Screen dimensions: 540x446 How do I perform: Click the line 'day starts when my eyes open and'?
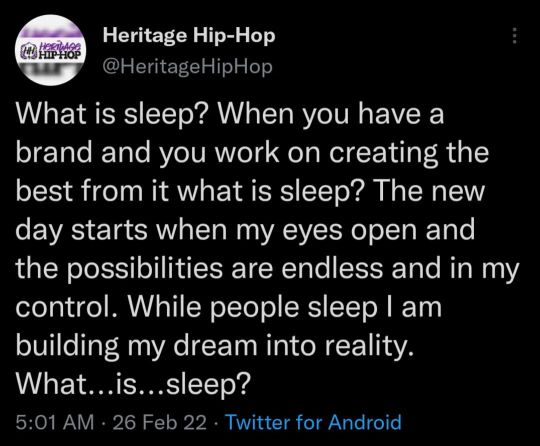245,231
